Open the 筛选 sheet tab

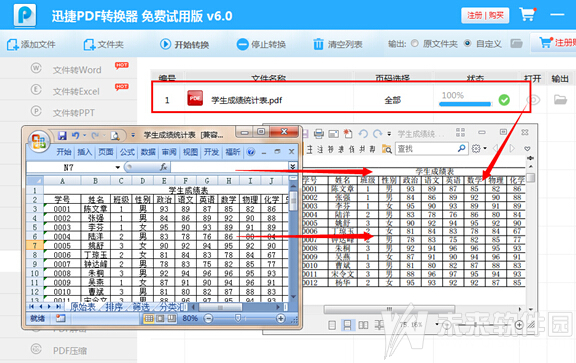coord(141,307)
